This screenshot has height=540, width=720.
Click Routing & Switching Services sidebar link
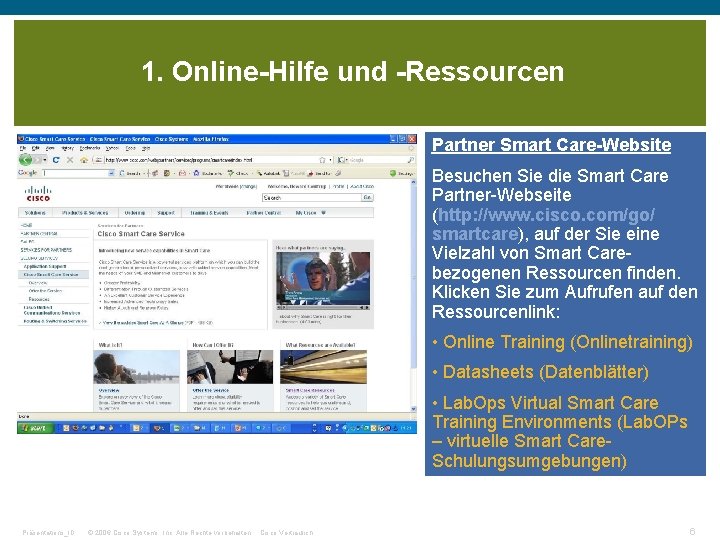coord(55,321)
